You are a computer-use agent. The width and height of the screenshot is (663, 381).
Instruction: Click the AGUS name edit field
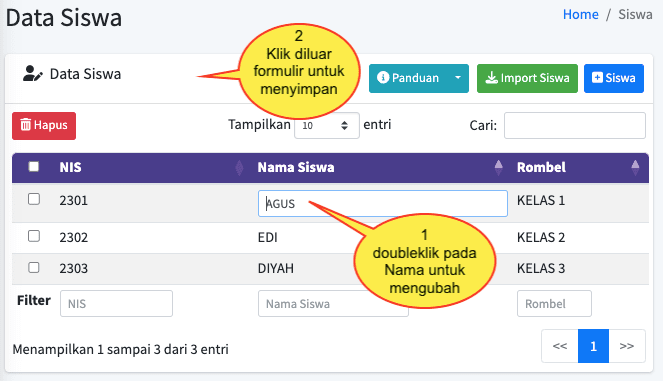383,203
